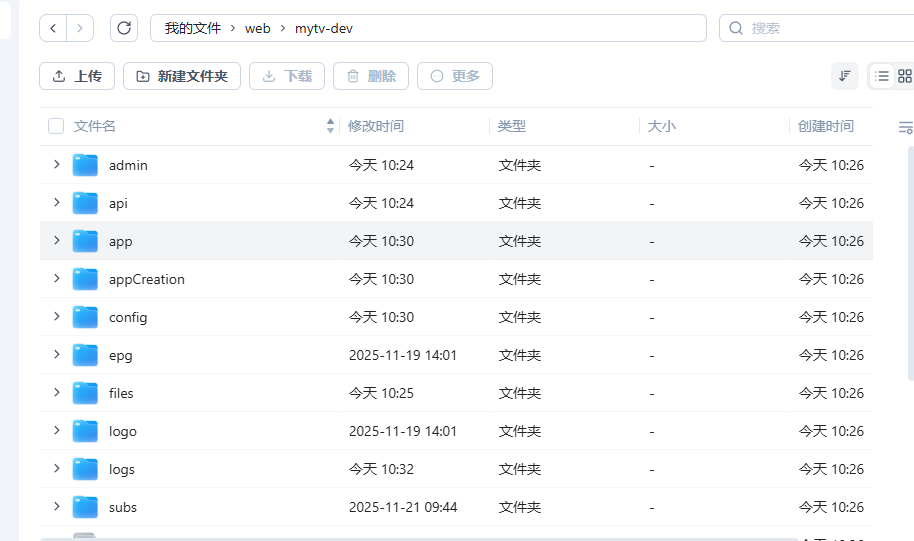Expand the admin folder row
The image size is (914, 541).
57,164
